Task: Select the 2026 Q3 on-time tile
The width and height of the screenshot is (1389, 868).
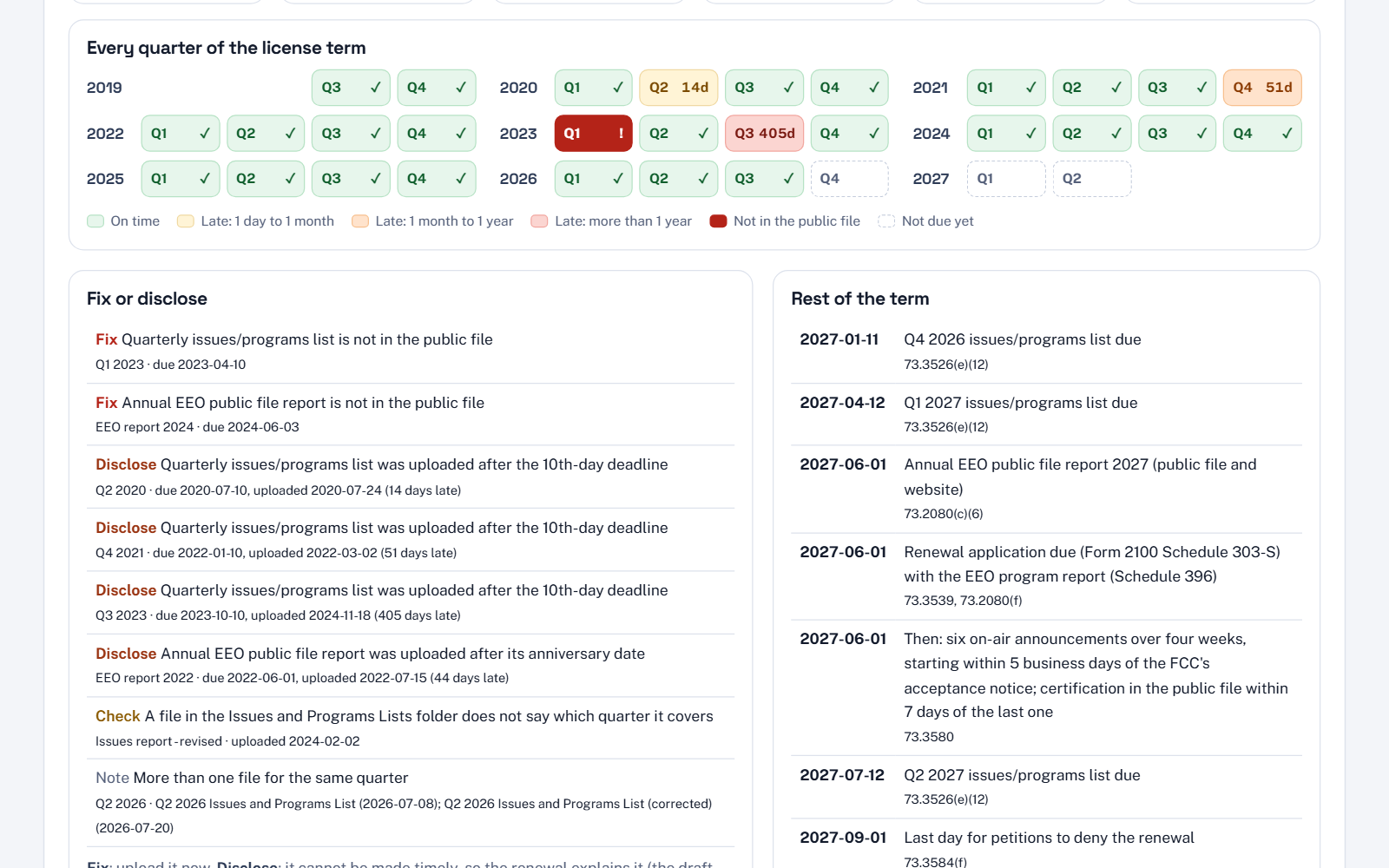Action: click(x=764, y=179)
